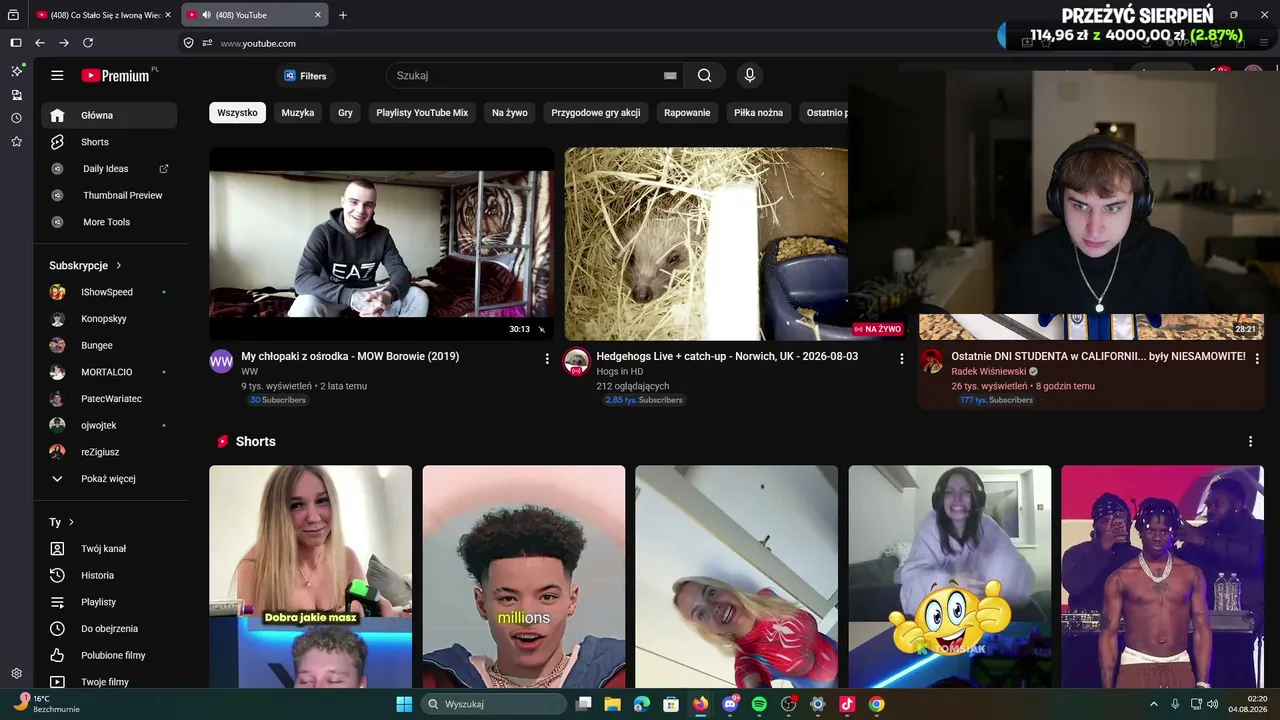Image resolution: width=1280 pixels, height=720 pixels.
Task: Open MORTALCIO channel subscription
Action: point(109,372)
